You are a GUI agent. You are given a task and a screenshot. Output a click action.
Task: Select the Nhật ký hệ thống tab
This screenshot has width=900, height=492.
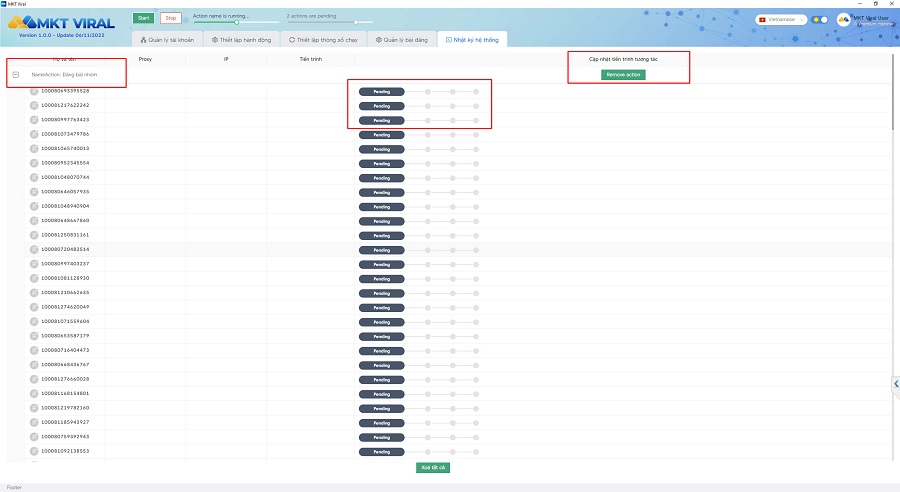(472, 40)
